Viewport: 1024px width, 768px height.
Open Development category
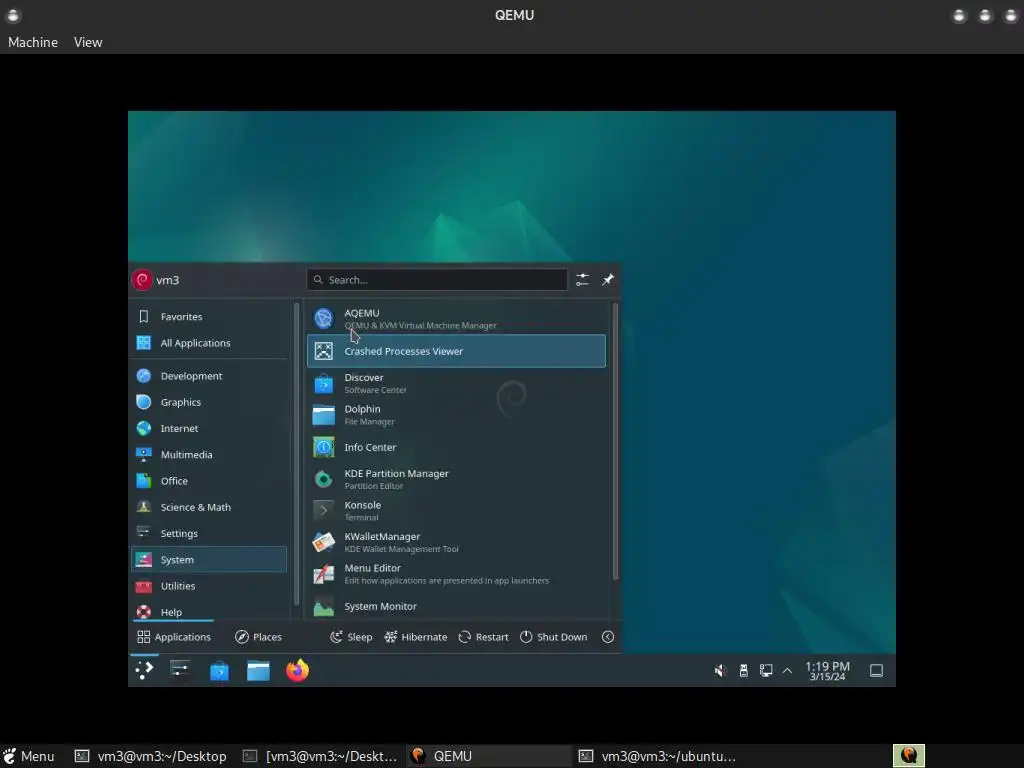pos(209,376)
